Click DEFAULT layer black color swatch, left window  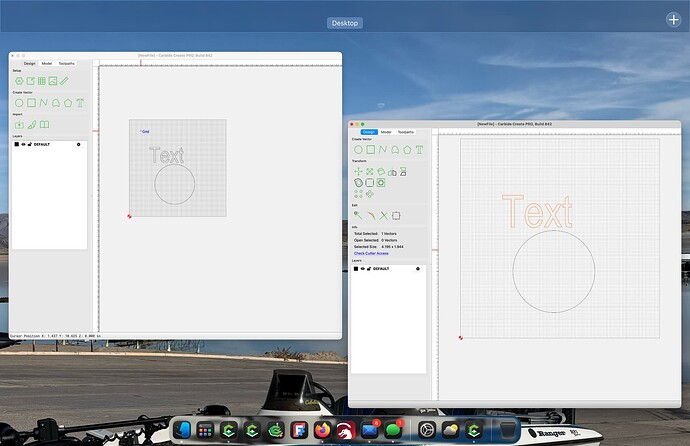17,144
